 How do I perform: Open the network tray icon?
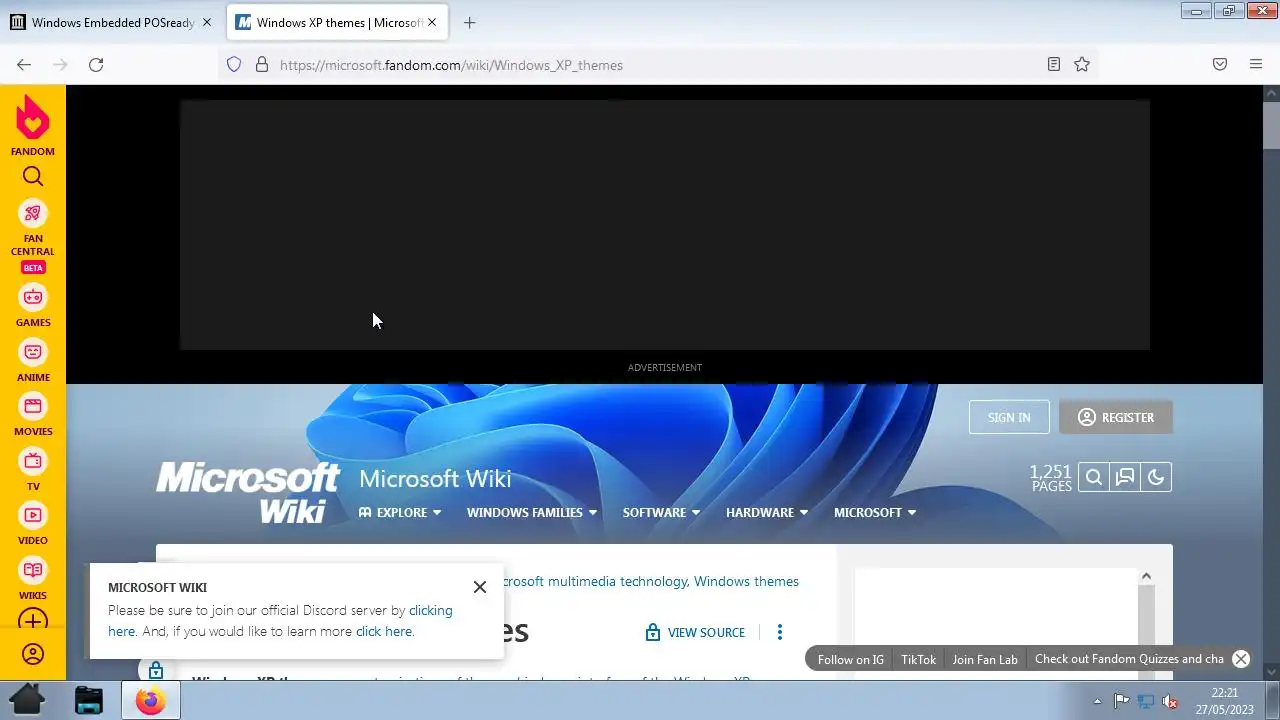[x=1145, y=701]
